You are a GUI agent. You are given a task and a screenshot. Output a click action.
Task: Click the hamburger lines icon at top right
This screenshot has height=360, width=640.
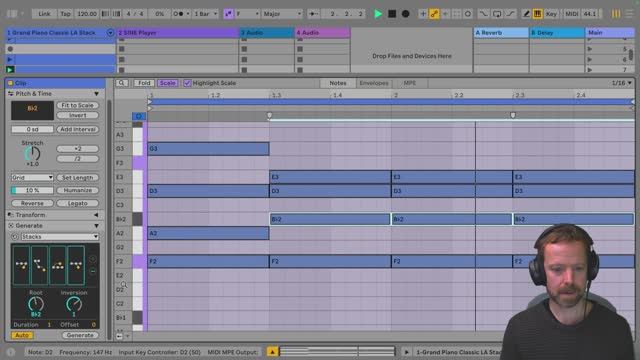coord(630,14)
